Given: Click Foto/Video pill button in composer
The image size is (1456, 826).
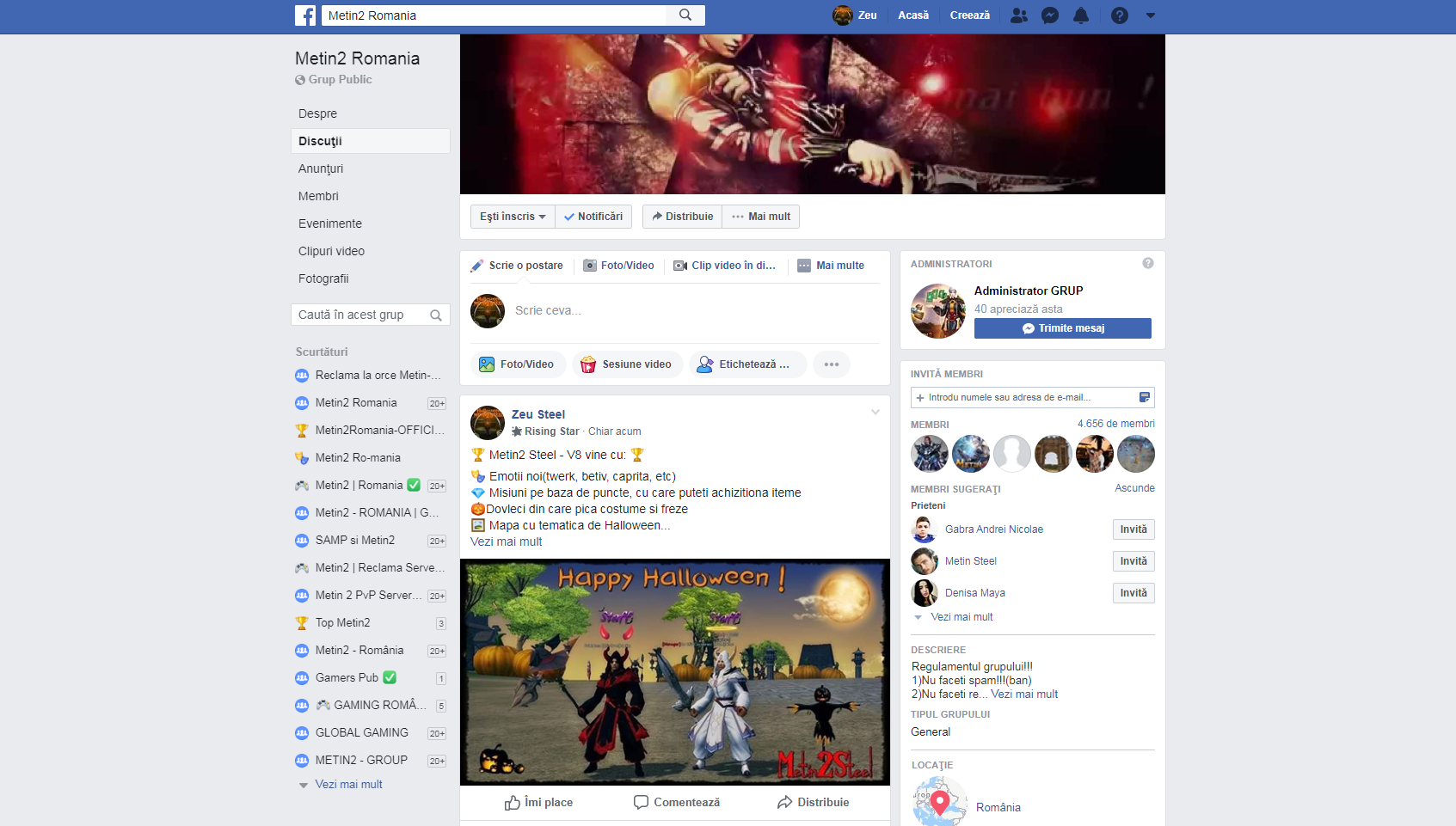Looking at the screenshot, I should 517,364.
